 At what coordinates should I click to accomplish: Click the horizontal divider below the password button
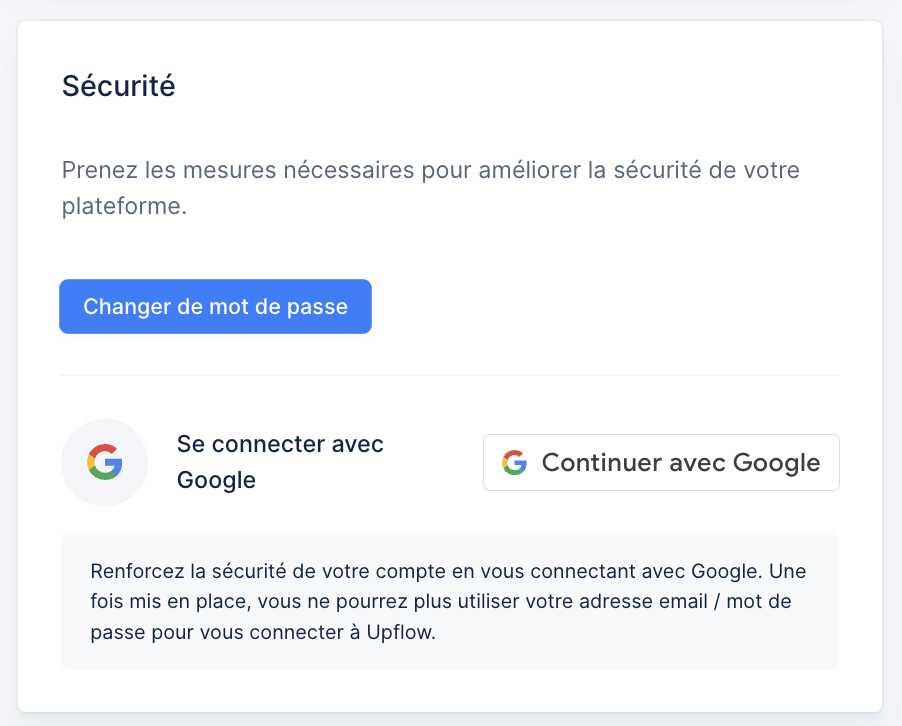click(450, 375)
